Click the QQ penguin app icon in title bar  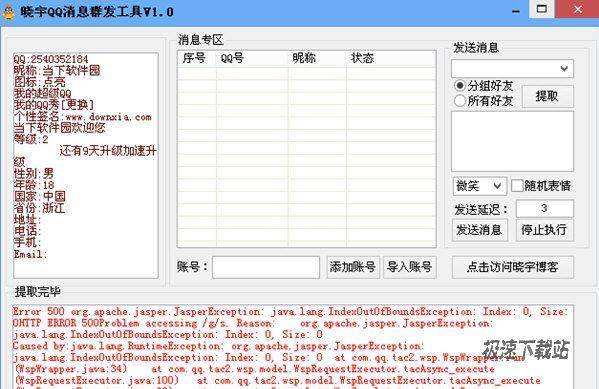pyautogui.click(x=8, y=11)
